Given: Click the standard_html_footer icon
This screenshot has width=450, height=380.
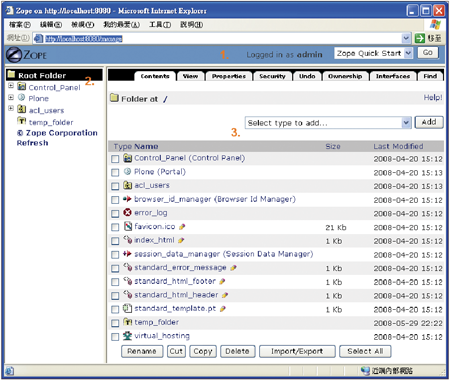Looking at the screenshot, I should pyautogui.click(x=128, y=281).
